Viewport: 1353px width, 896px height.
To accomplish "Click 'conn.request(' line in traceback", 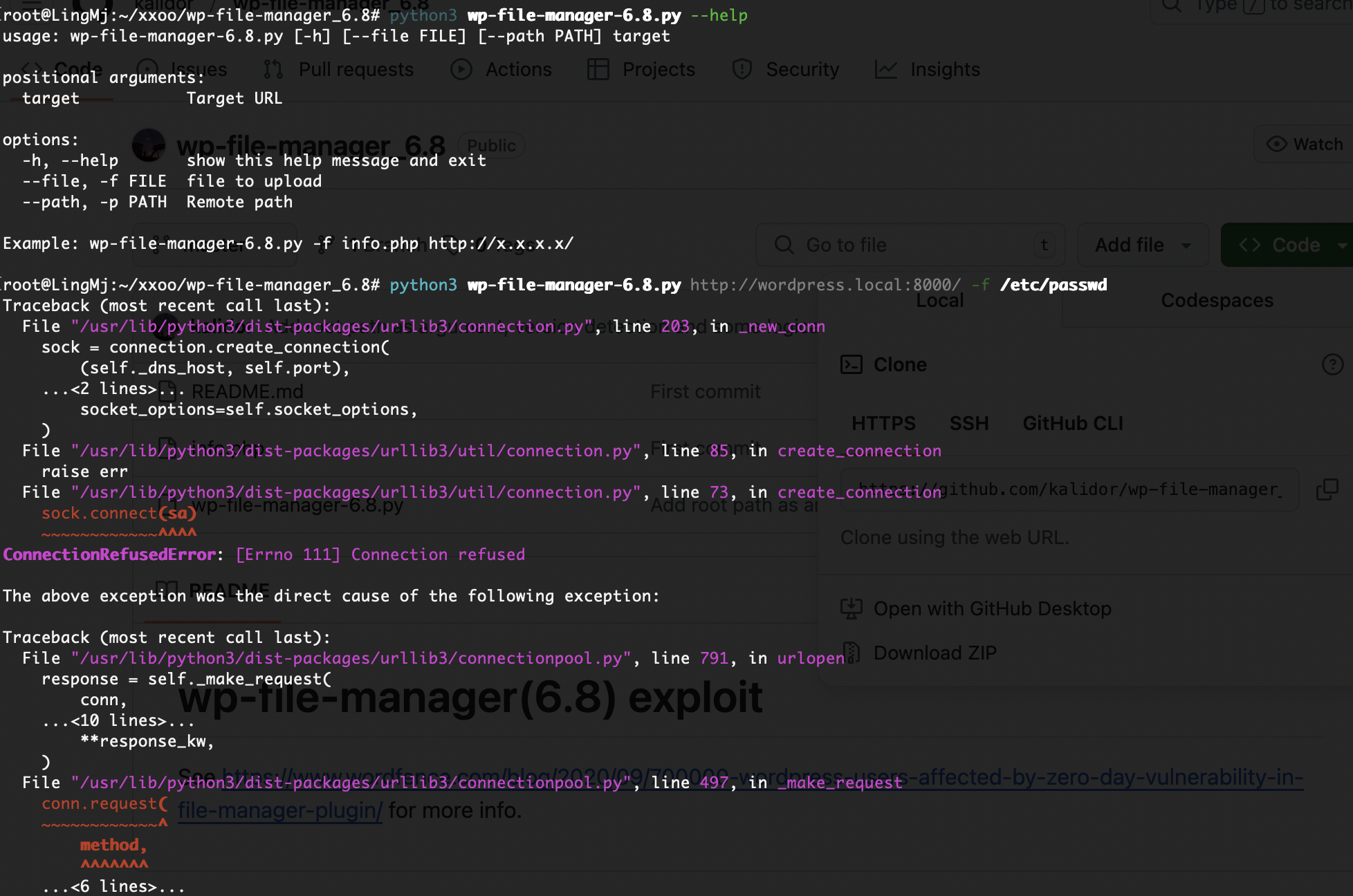I will (x=104, y=803).
